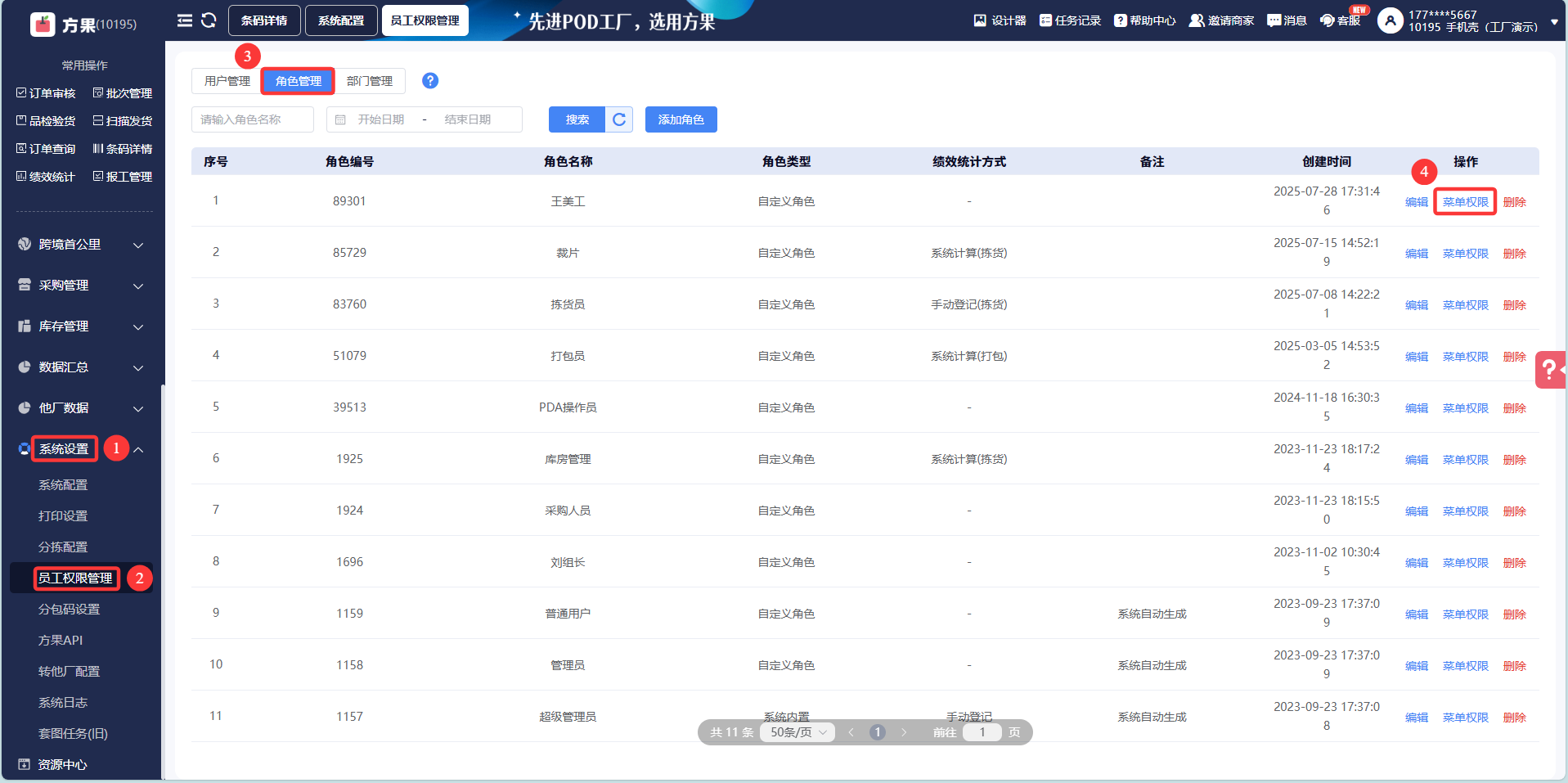This screenshot has width=1568, height=783.
Task: Open 任务记录 task records
Action: click(x=1070, y=20)
